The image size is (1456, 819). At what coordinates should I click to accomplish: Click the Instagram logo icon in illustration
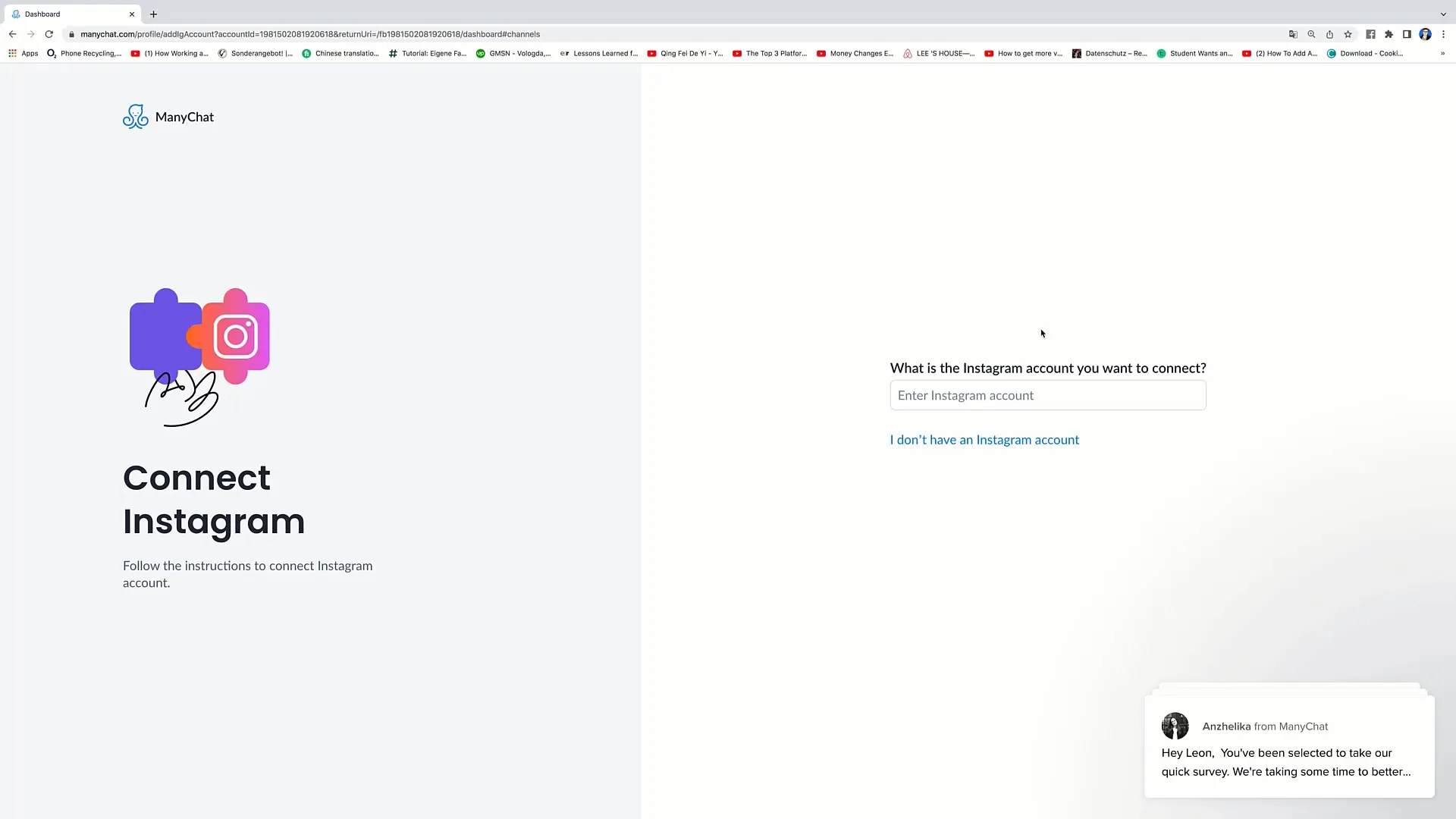[x=235, y=334]
